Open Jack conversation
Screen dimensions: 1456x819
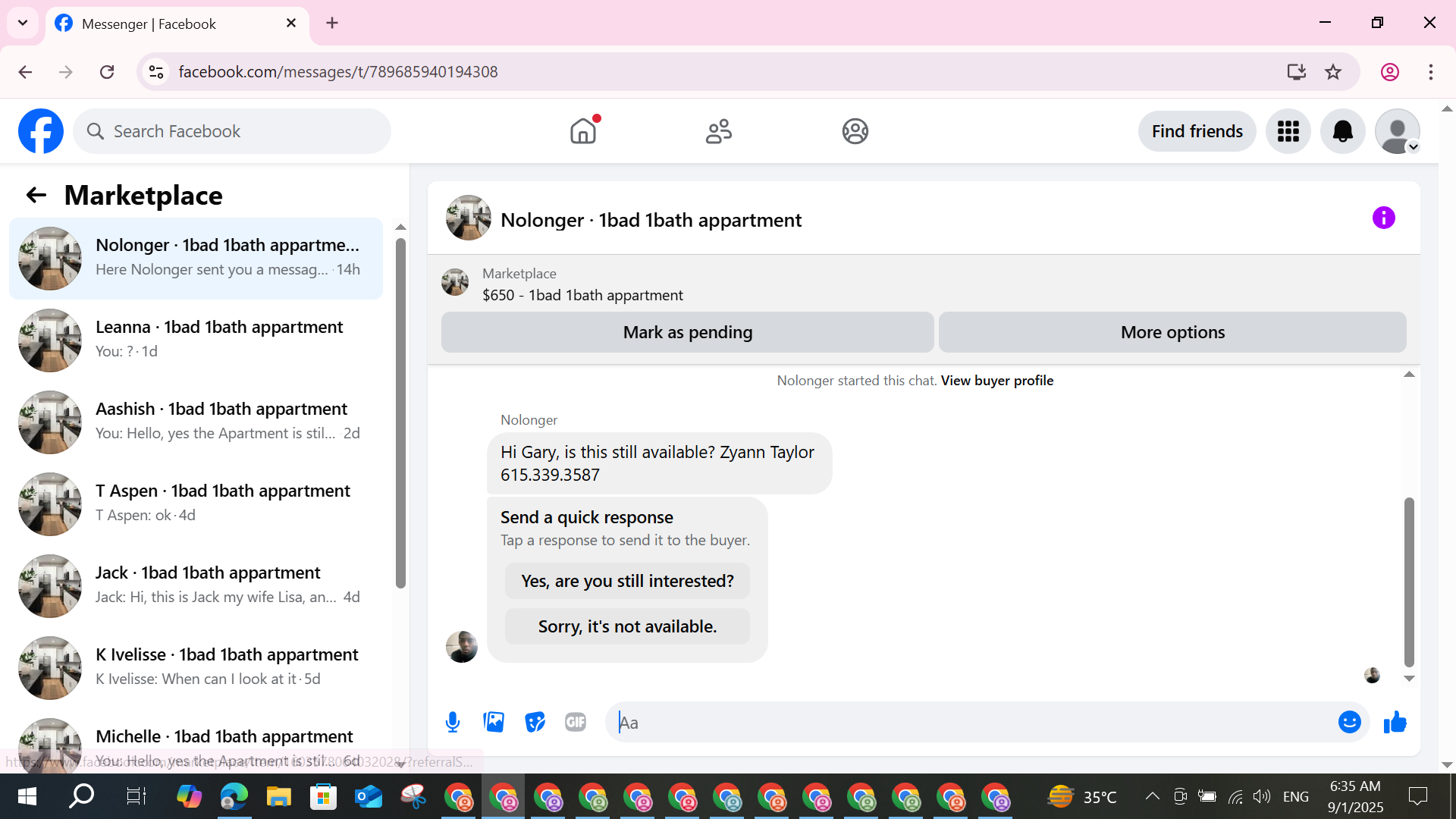pos(196,586)
